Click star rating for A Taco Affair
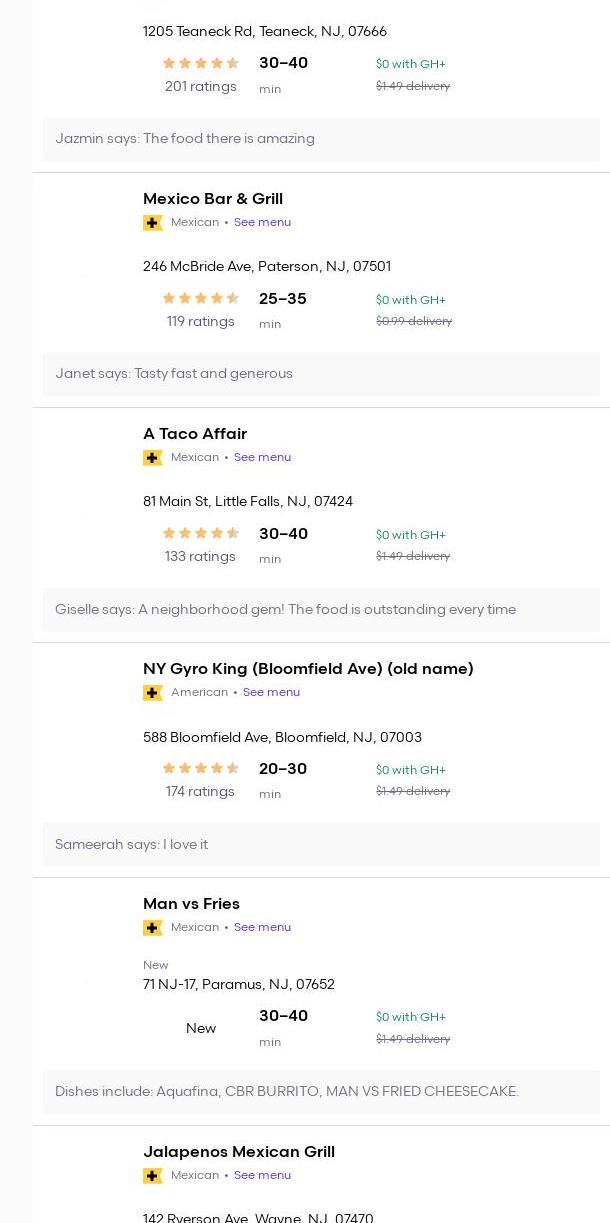The width and height of the screenshot is (610, 1223). [201, 533]
